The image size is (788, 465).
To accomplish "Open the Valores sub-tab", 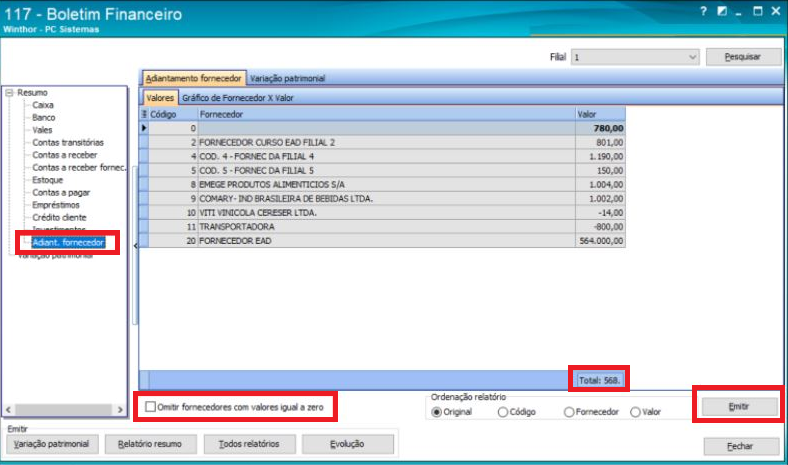I will (160, 98).
